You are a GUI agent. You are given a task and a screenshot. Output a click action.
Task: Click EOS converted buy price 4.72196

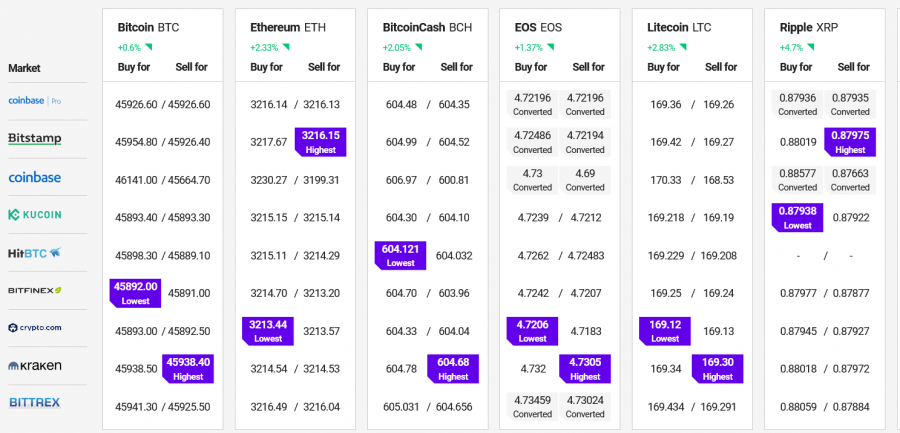(532, 103)
